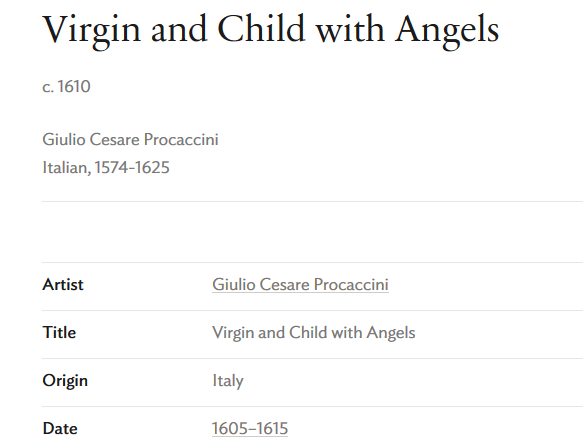Click the Italian, 1574–1625 nationality line

point(106,167)
